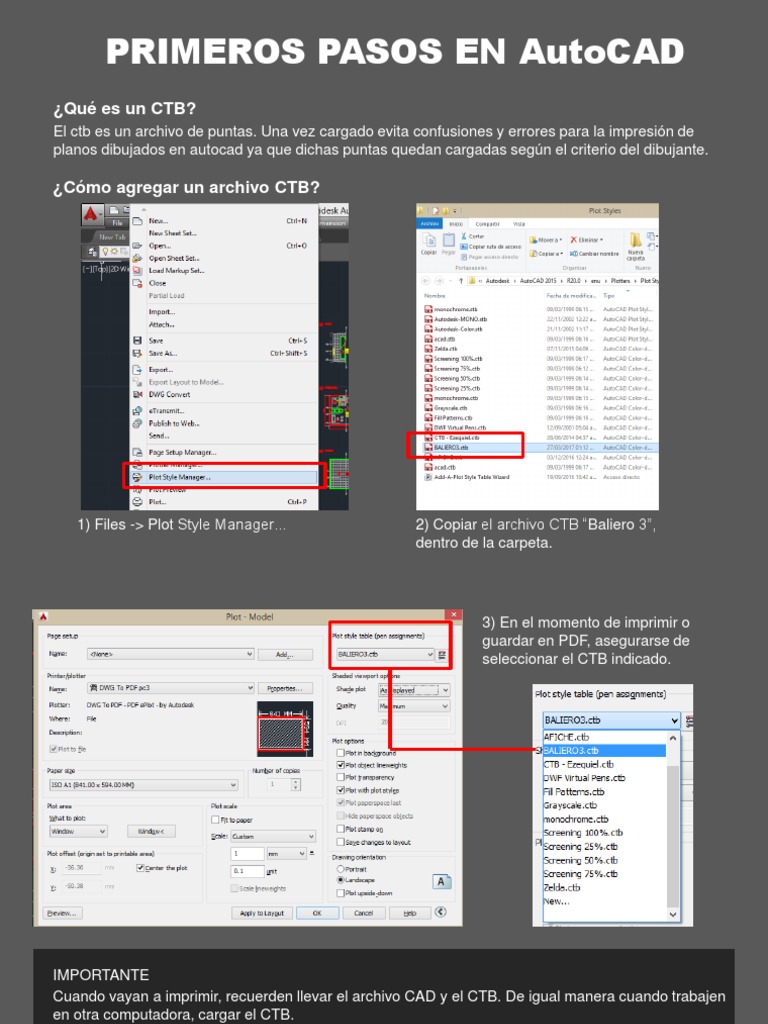Open plot style table BALIERO3.ctb dropdown in Plot dialog

tap(385, 654)
